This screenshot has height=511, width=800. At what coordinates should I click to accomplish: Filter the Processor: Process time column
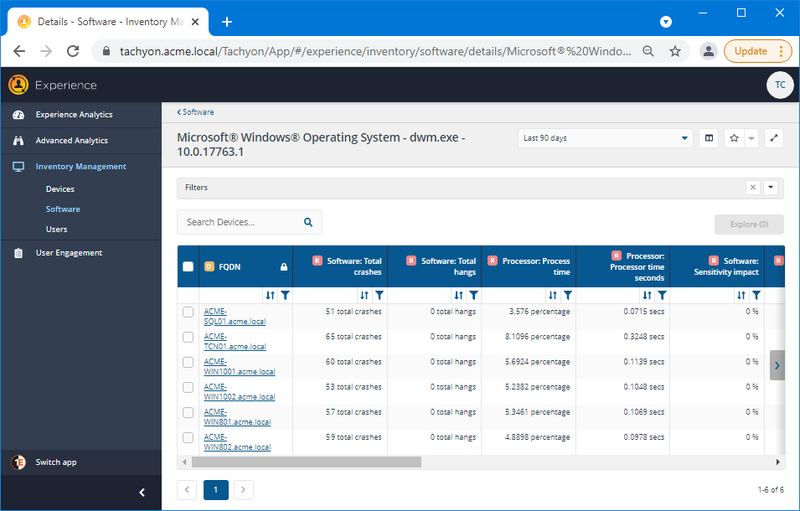(568, 295)
